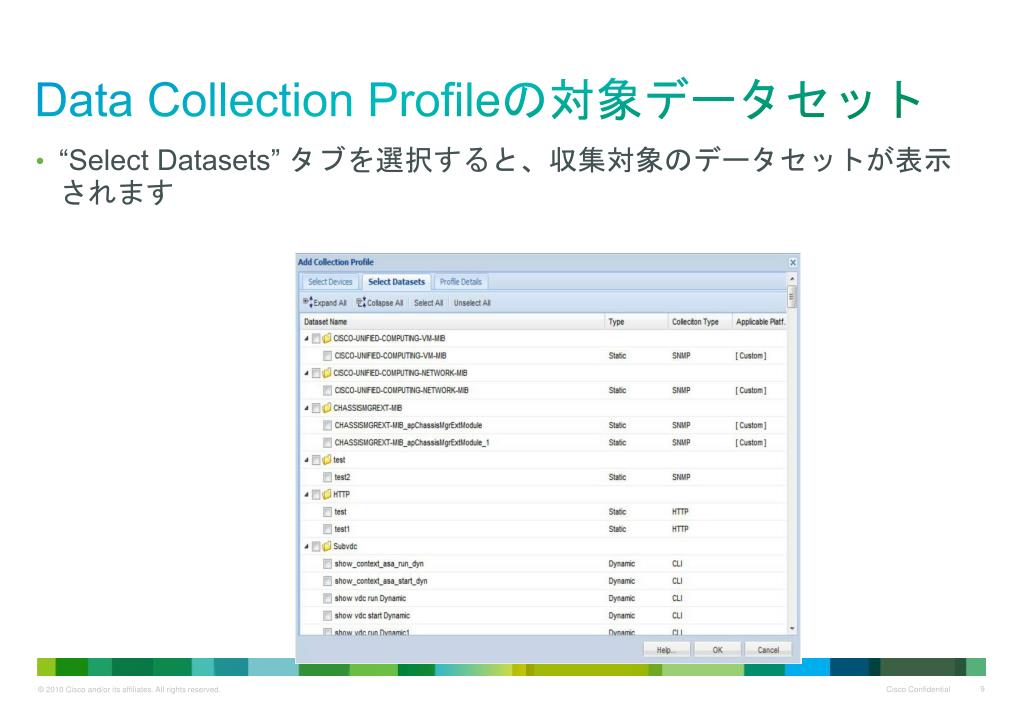
Task: Collapse the Subvdc folder arrow
Action: (307, 546)
